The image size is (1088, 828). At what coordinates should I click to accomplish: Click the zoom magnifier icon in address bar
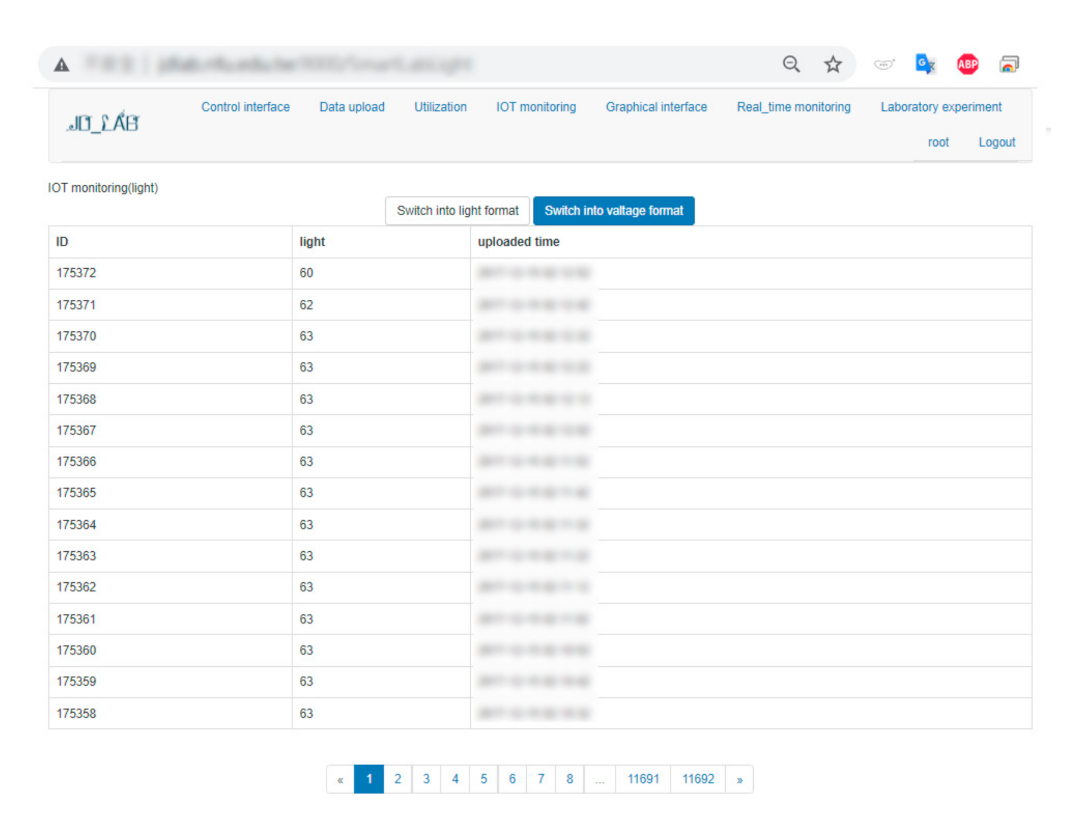click(x=791, y=65)
